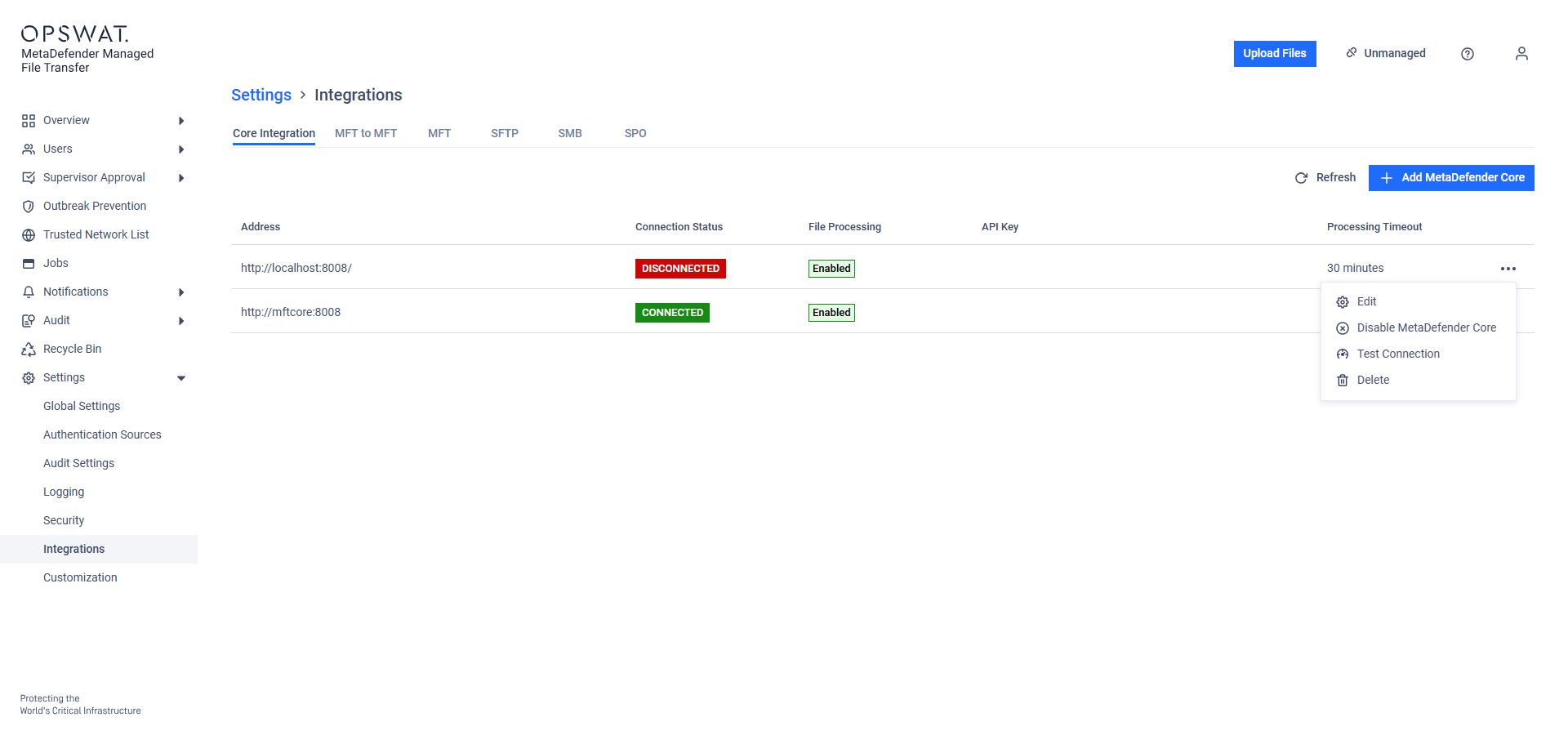Click the 30 minutes timeout value
This screenshot has height=744, width=1568.
point(1356,269)
